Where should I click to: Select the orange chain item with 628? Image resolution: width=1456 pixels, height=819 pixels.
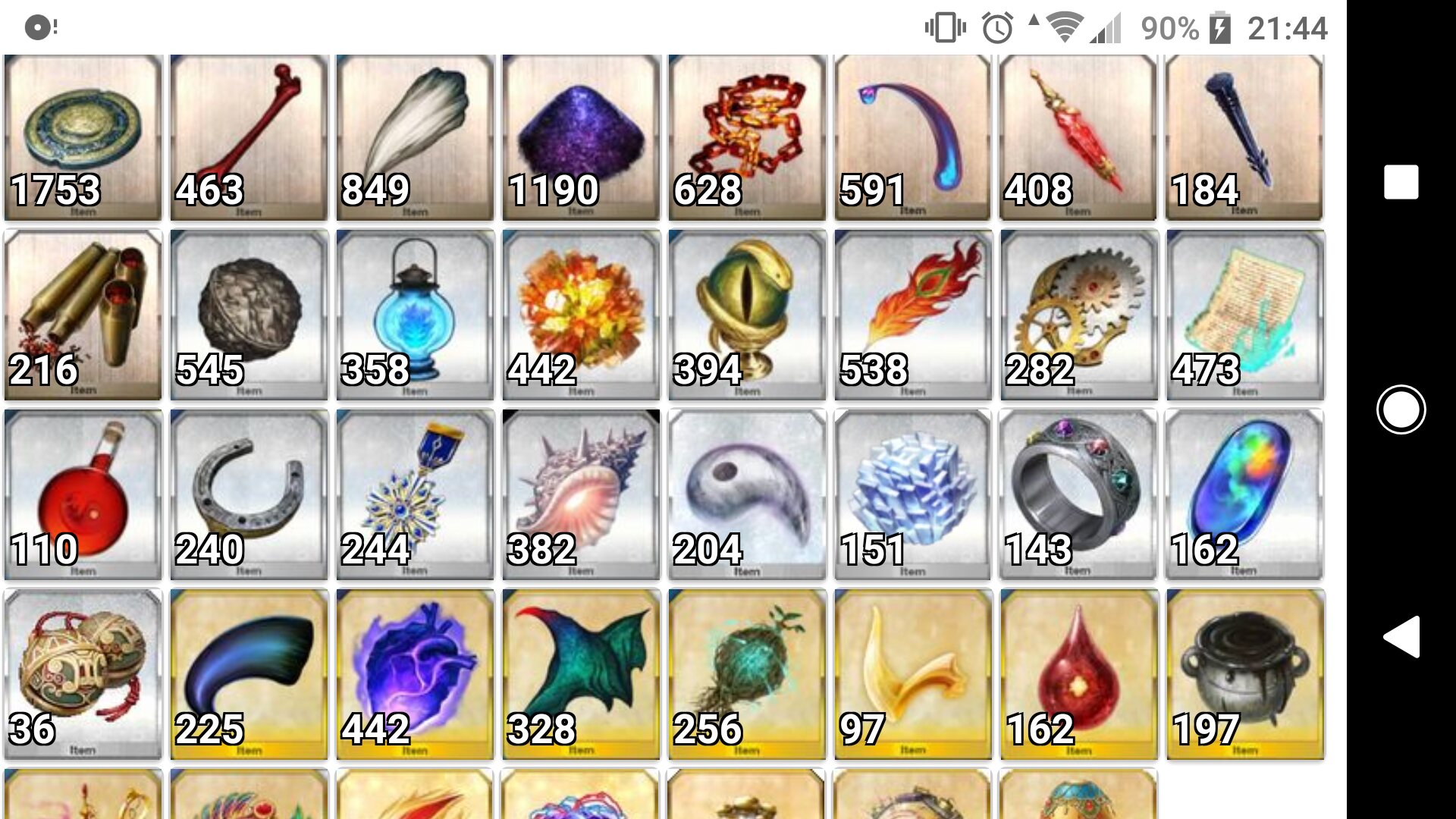click(747, 137)
